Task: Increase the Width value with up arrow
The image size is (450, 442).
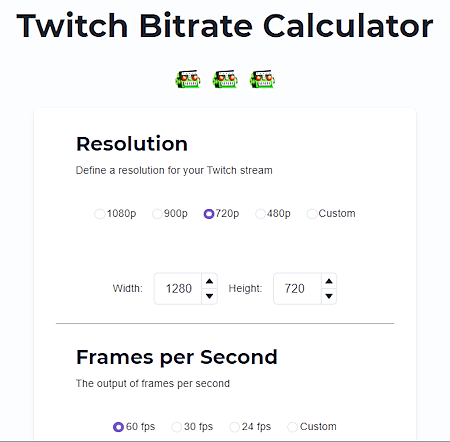Action: (x=209, y=281)
